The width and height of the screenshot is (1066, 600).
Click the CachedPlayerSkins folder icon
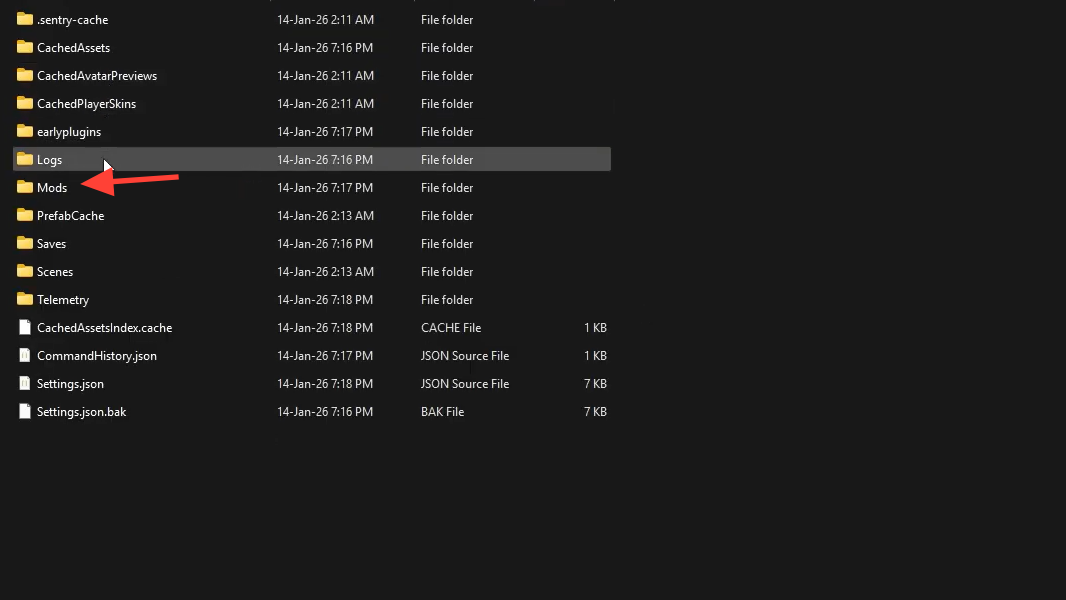tap(25, 103)
